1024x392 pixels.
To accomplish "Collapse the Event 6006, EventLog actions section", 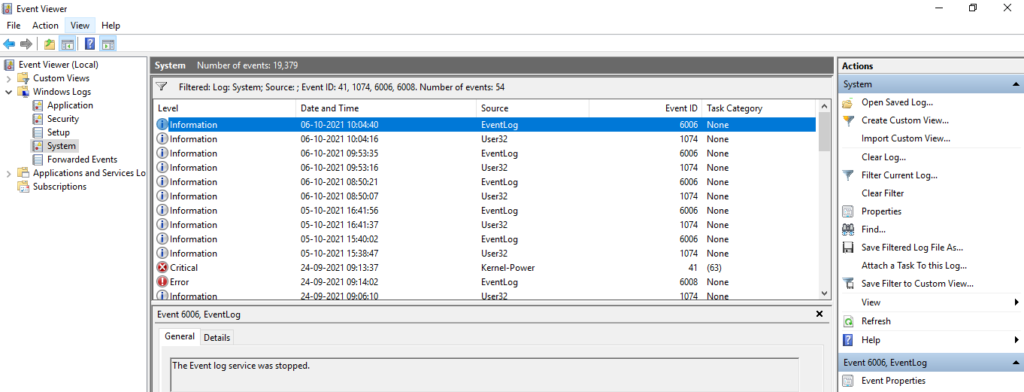I will (1016, 363).
